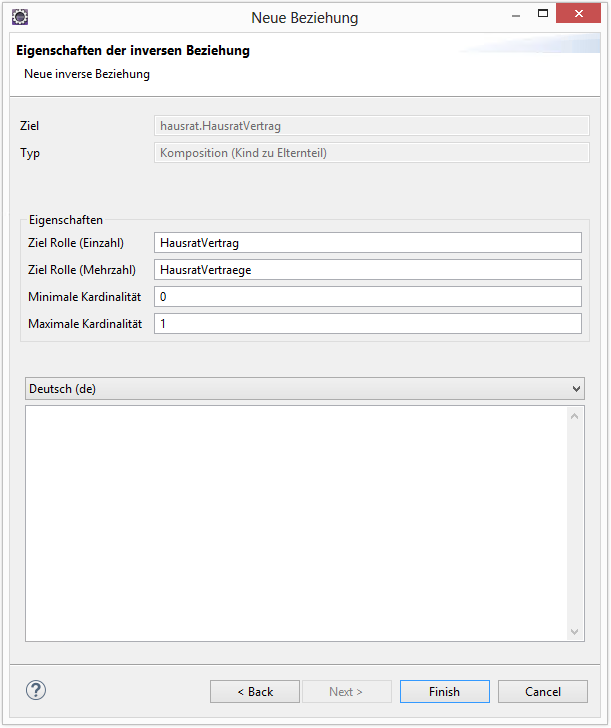The image size is (611, 728).
Task: Click the Ziel Rolle (Einzahl) text field
Action: (x=367, y=243)
